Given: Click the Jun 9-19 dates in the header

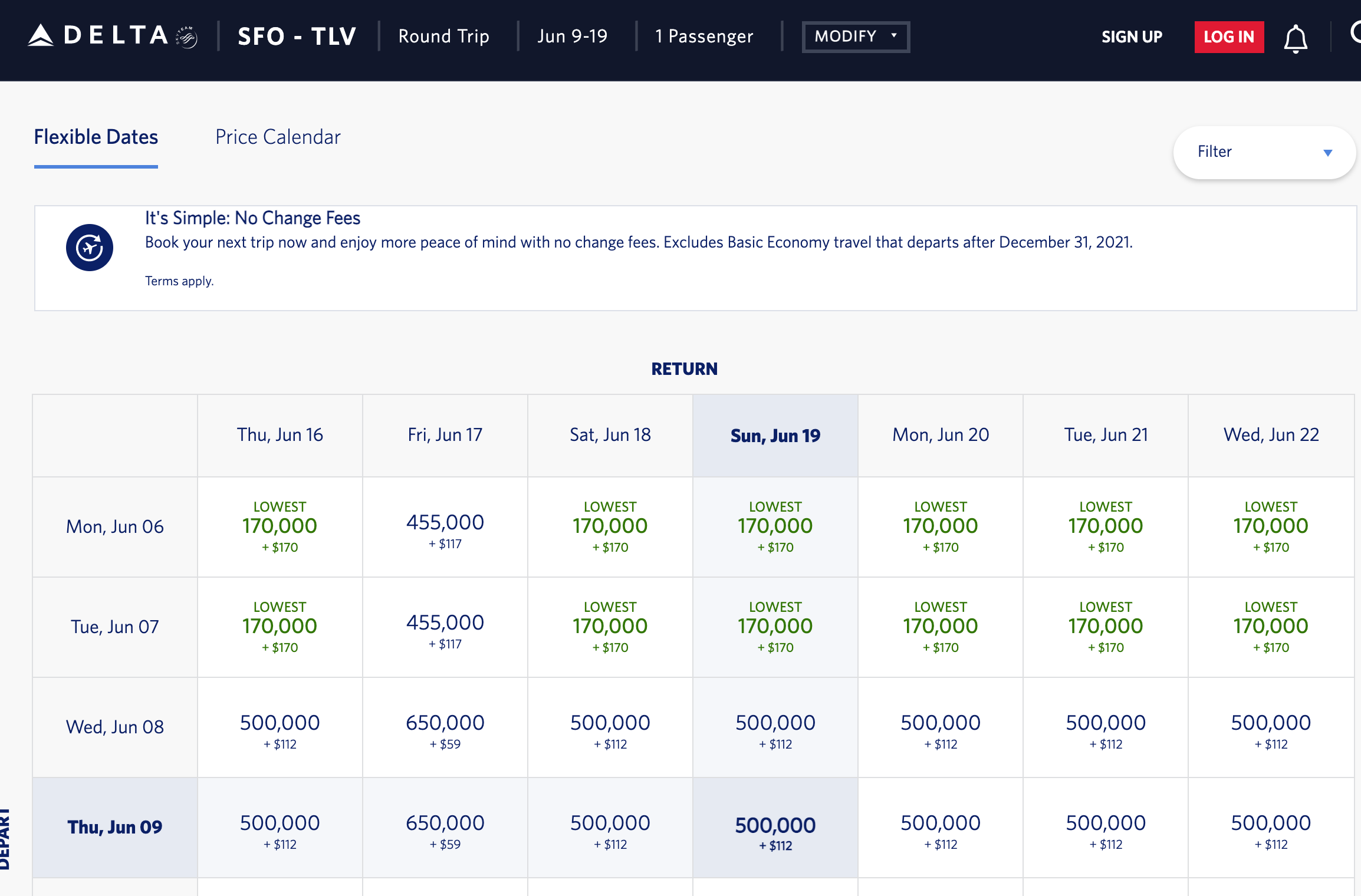Looking at the screenshot, I should point(573,37).
